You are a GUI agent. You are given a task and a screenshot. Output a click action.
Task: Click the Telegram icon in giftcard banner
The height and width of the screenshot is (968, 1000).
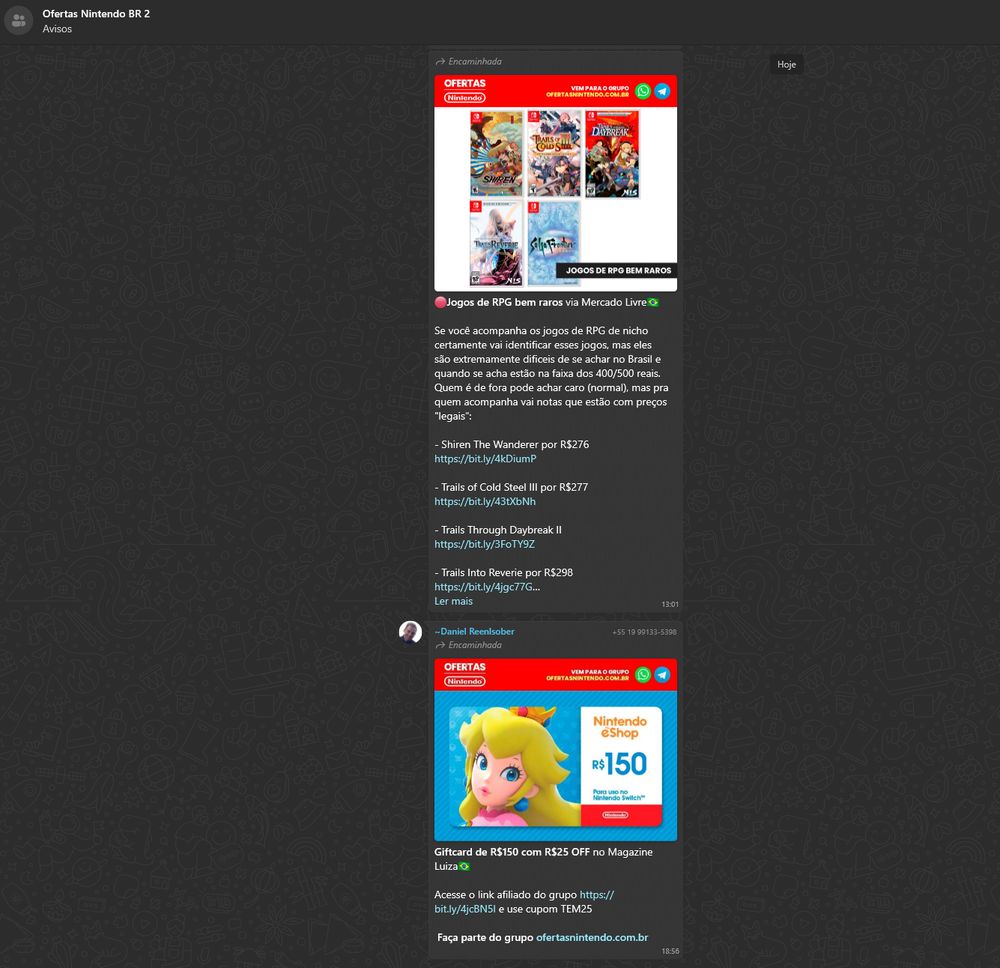pos(663,675)
